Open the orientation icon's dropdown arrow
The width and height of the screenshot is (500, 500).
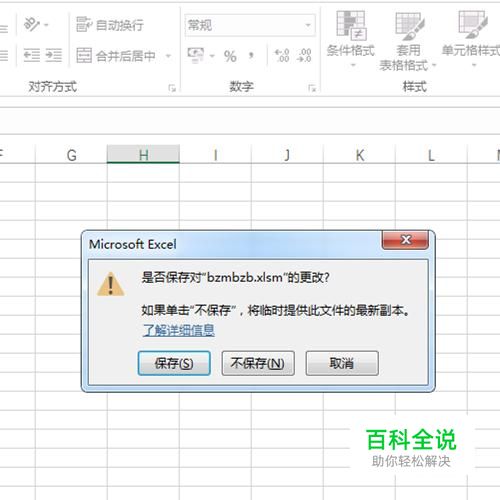pyautogui.click(x=46, y=25)
